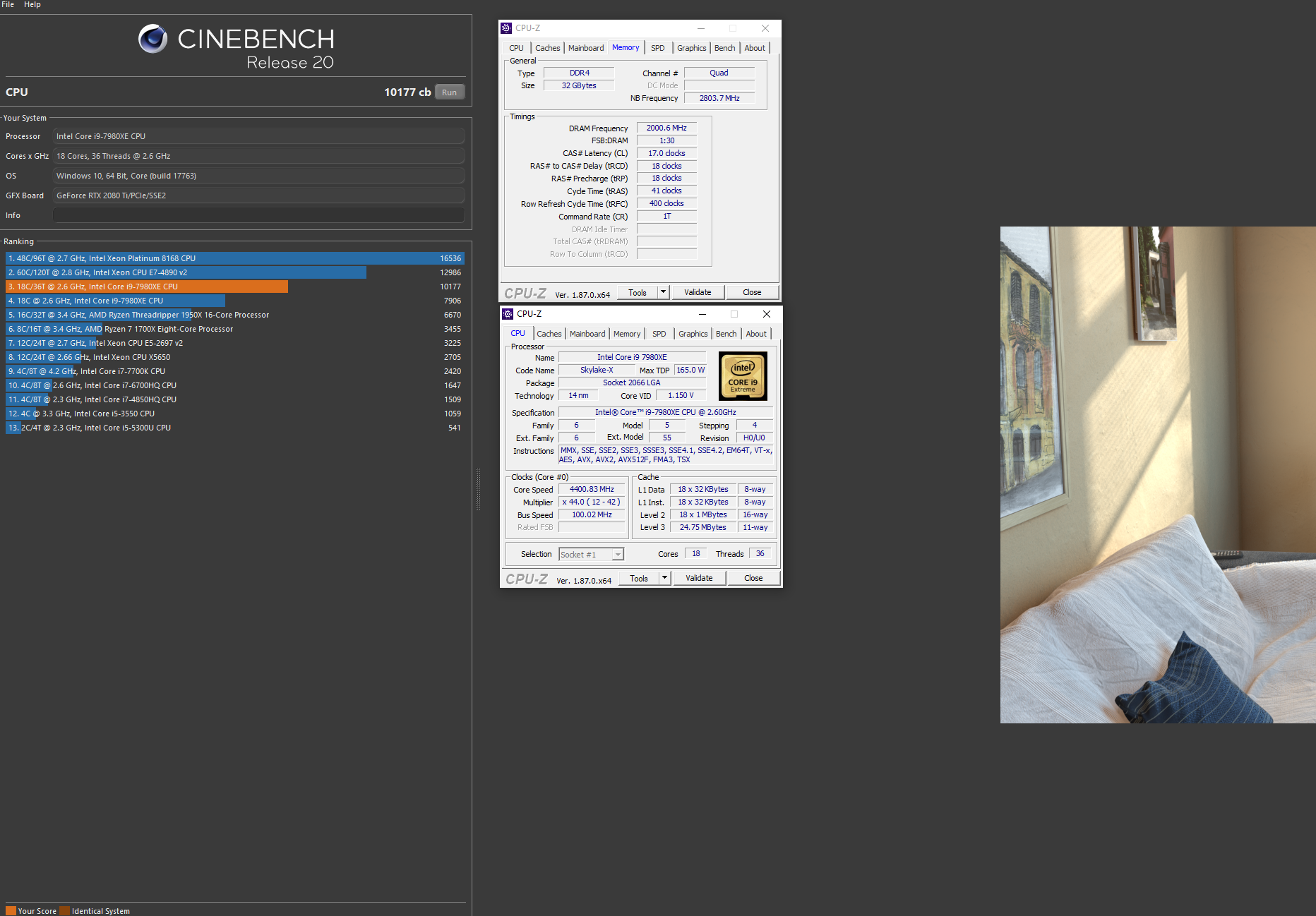Open the Socket #1 selection dropdown
Viewport: 1316px width, 916px height.
tap(592, 555)
